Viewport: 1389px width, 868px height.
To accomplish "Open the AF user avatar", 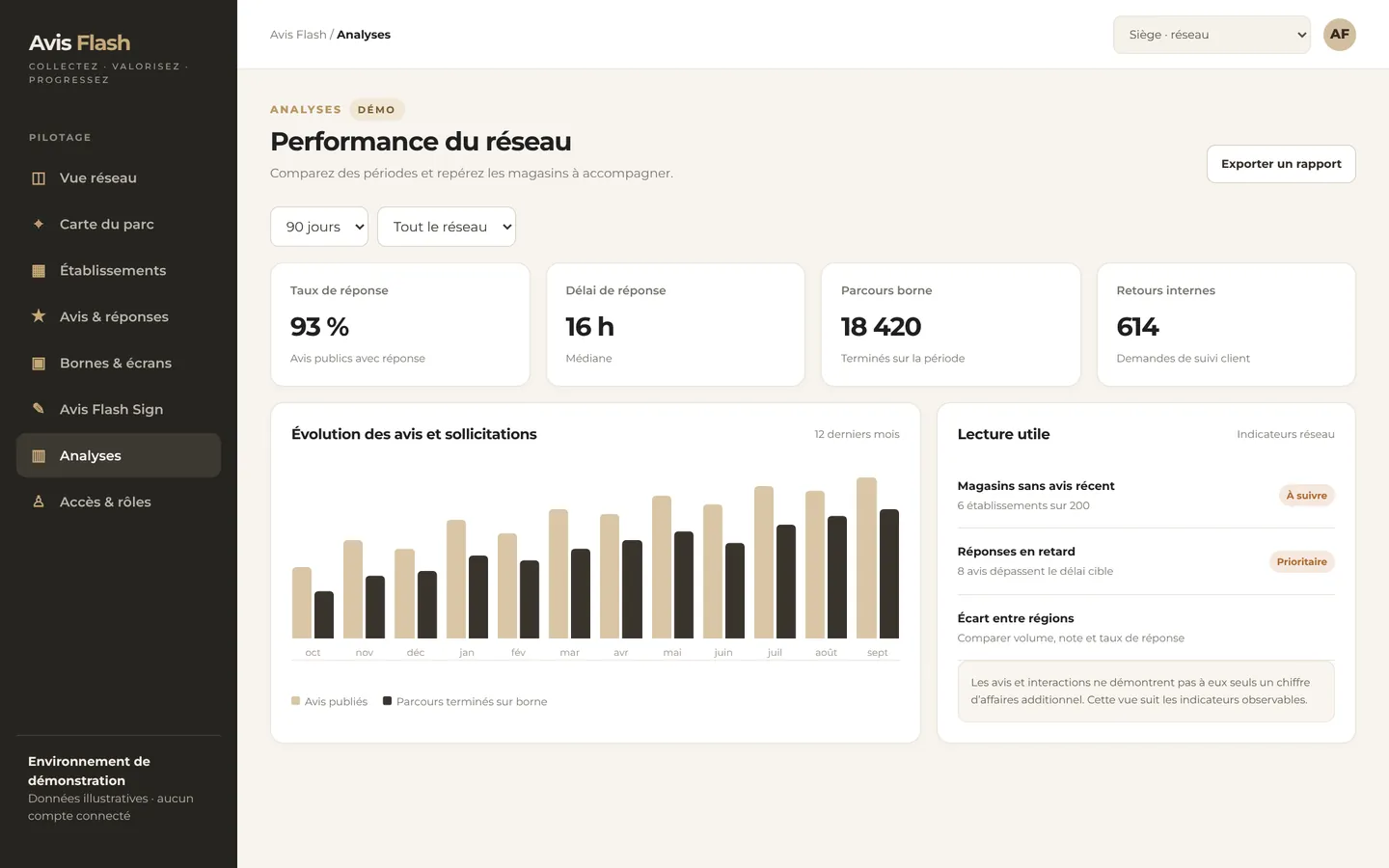I will [1340, 35].
